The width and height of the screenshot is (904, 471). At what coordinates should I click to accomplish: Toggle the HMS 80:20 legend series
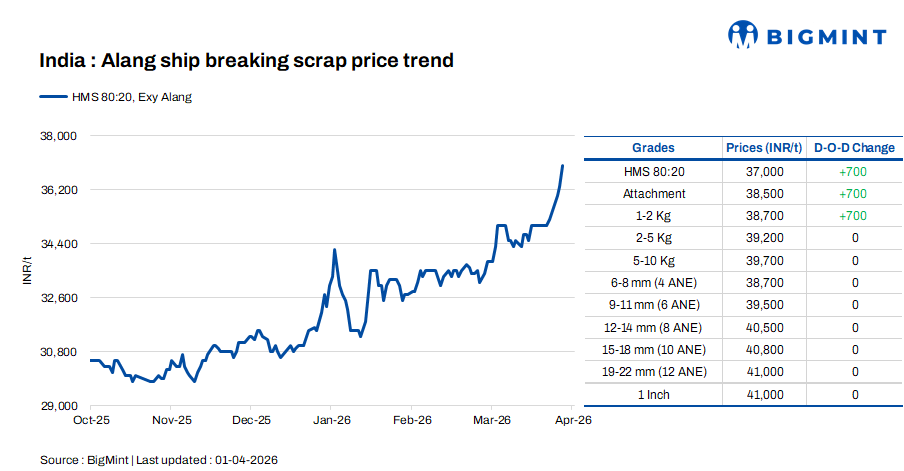point(130,97)
